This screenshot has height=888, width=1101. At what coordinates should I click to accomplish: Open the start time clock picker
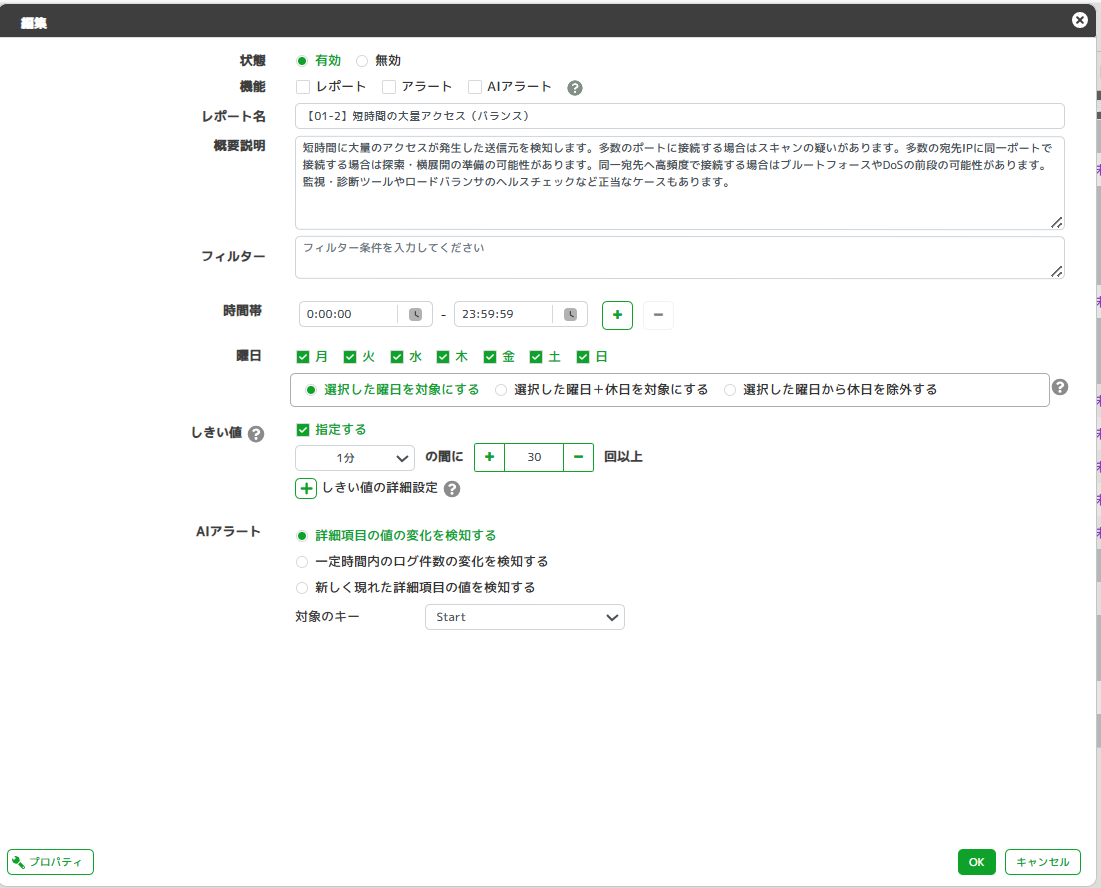(x=415, y=314)
